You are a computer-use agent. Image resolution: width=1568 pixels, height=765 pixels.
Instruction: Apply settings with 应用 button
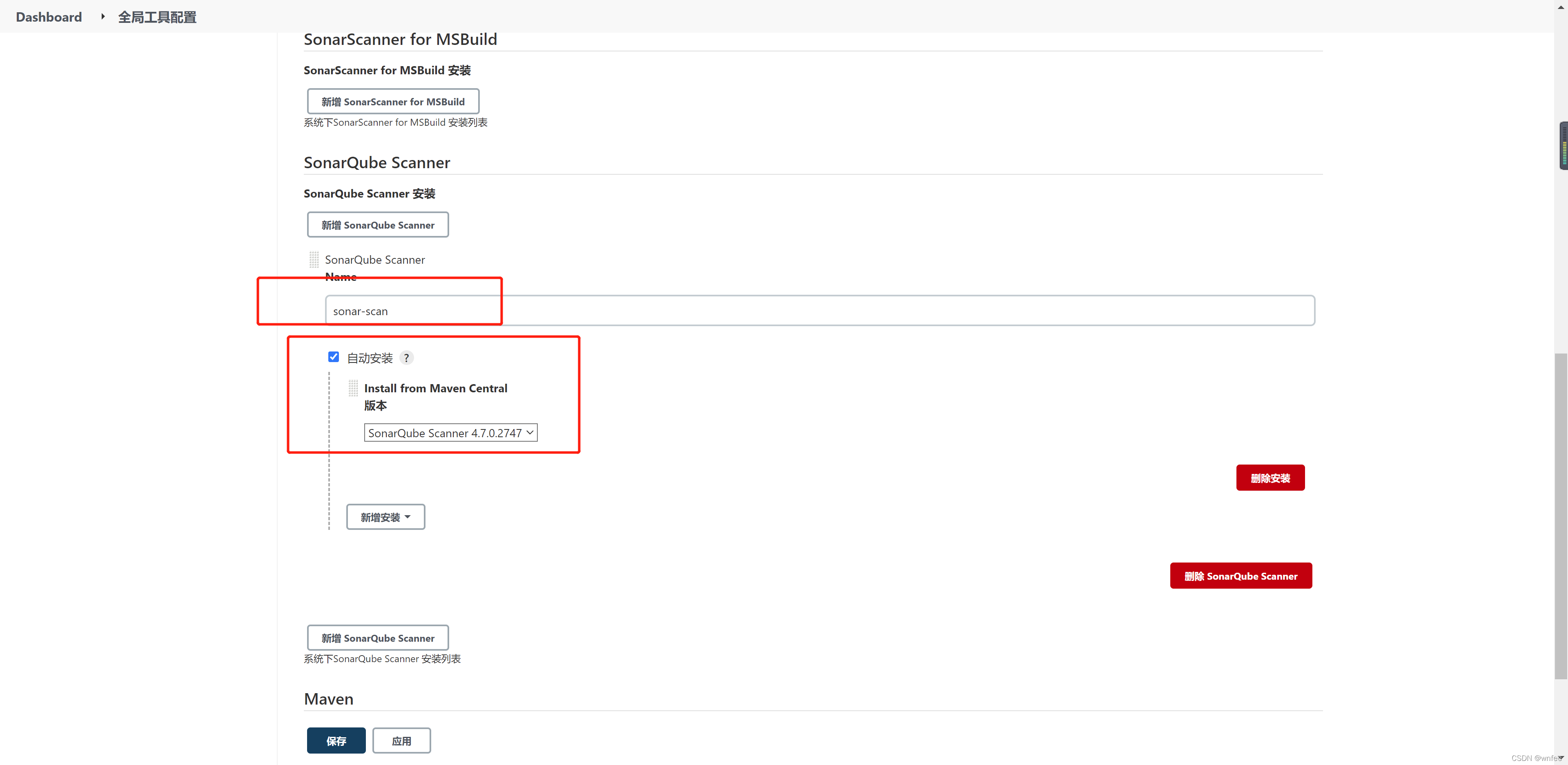[401, 741]
